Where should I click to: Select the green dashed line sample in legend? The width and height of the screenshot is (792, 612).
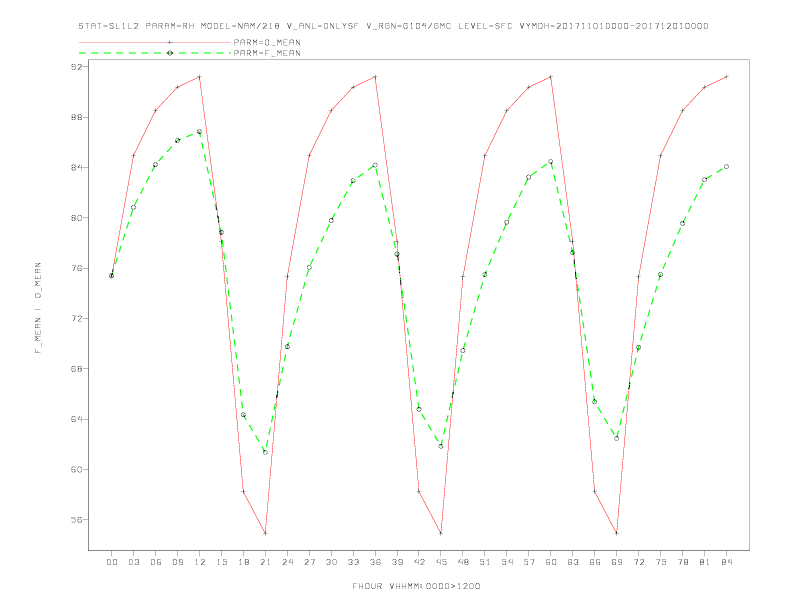(155, 53)
